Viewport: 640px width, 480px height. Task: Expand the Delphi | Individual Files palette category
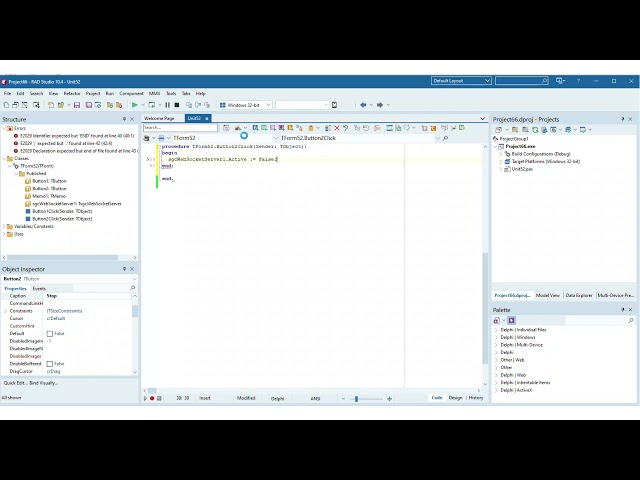pyautogui.click(x=496, y=330)
